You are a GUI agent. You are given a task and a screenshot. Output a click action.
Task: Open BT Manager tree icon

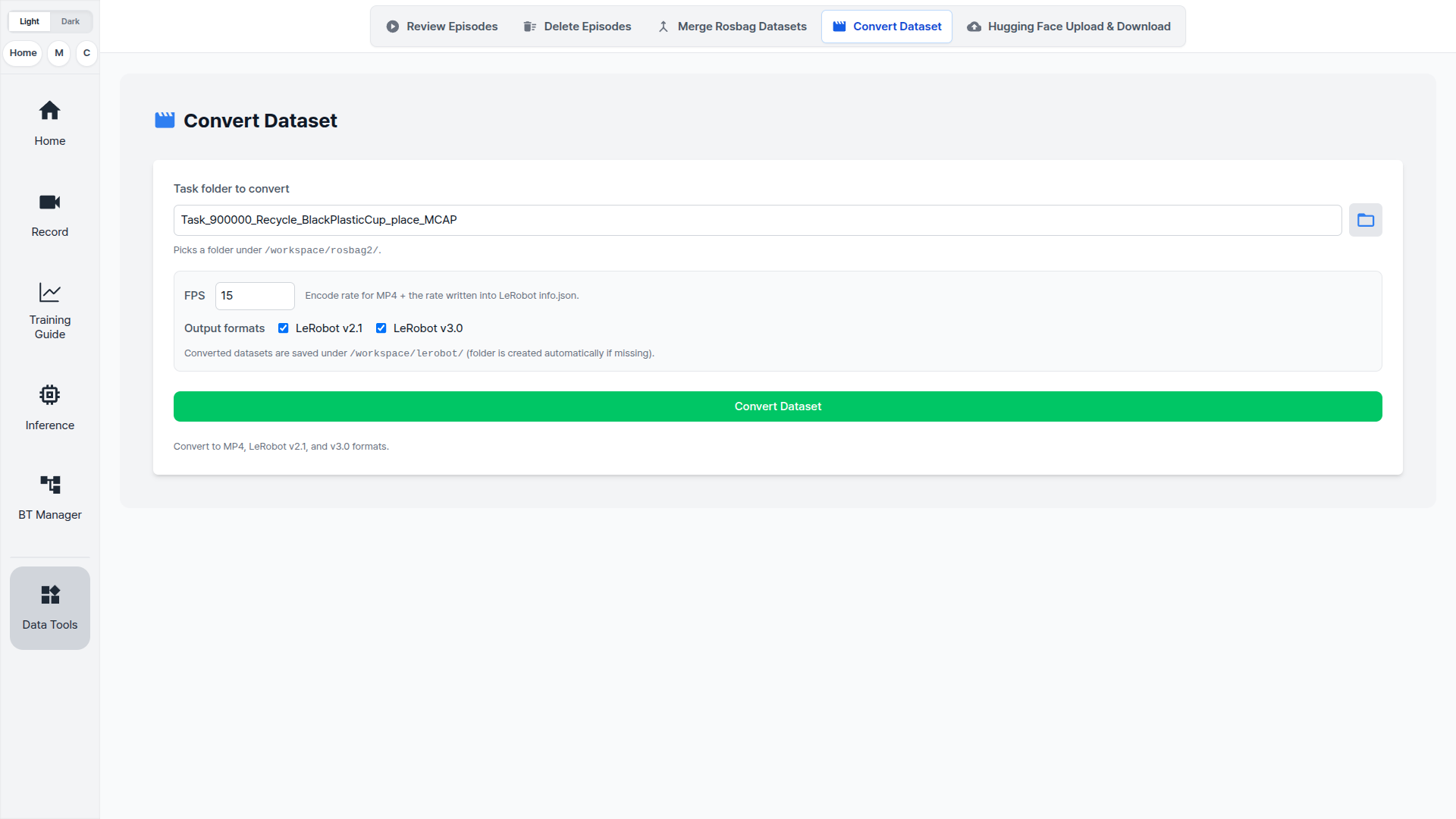[x=50, y=485]
